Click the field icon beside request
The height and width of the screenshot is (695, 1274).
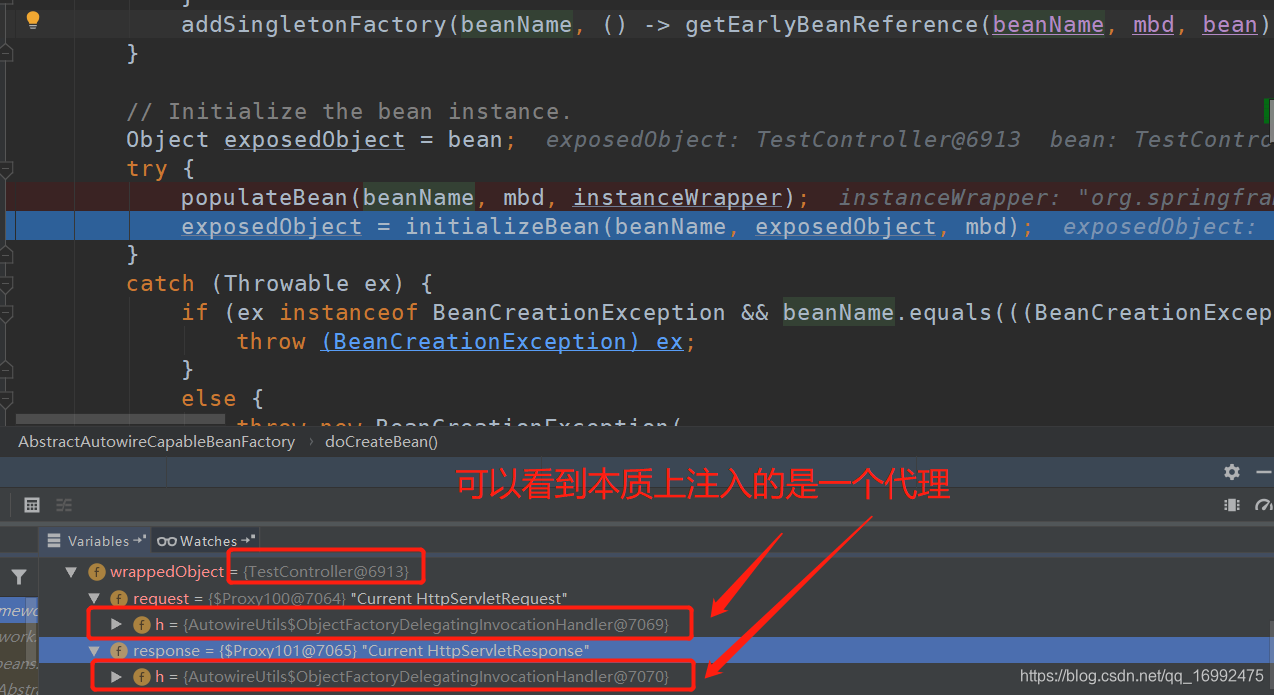pyautogui.click(x=119, y=598)
